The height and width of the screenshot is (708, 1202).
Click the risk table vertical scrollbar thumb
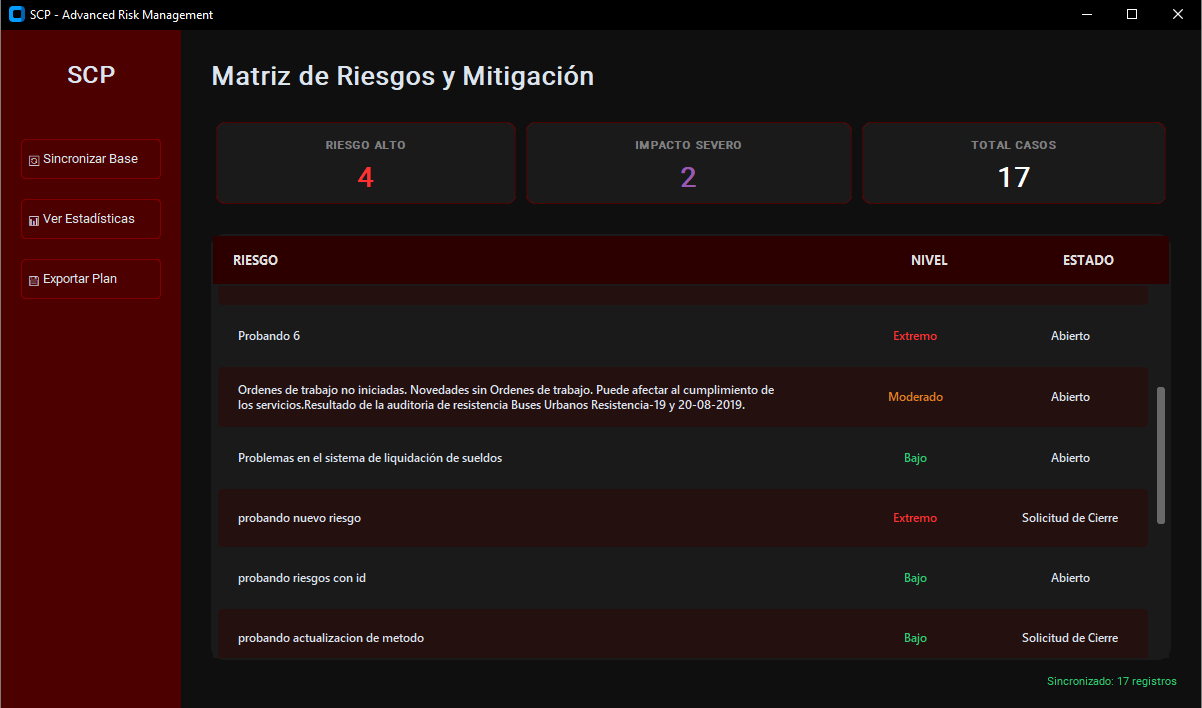[x=1161, y=455]
